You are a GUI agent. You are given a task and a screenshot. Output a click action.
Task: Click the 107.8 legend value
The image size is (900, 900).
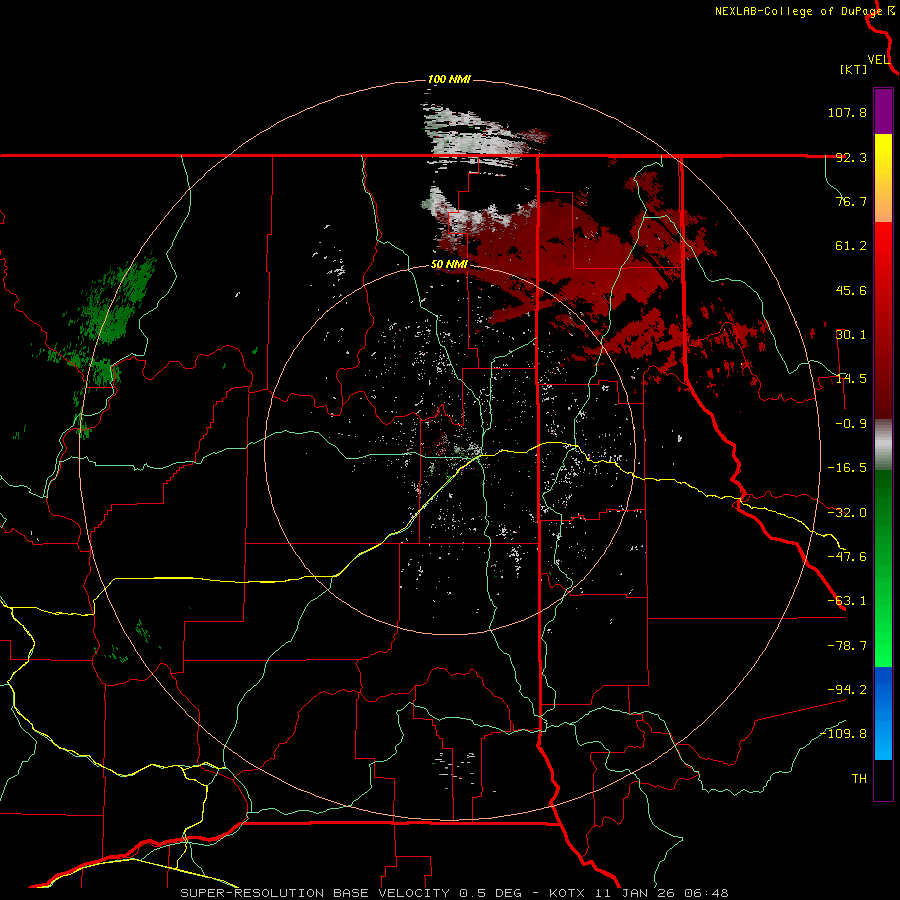pyautogui.click(x=847, y=112)
